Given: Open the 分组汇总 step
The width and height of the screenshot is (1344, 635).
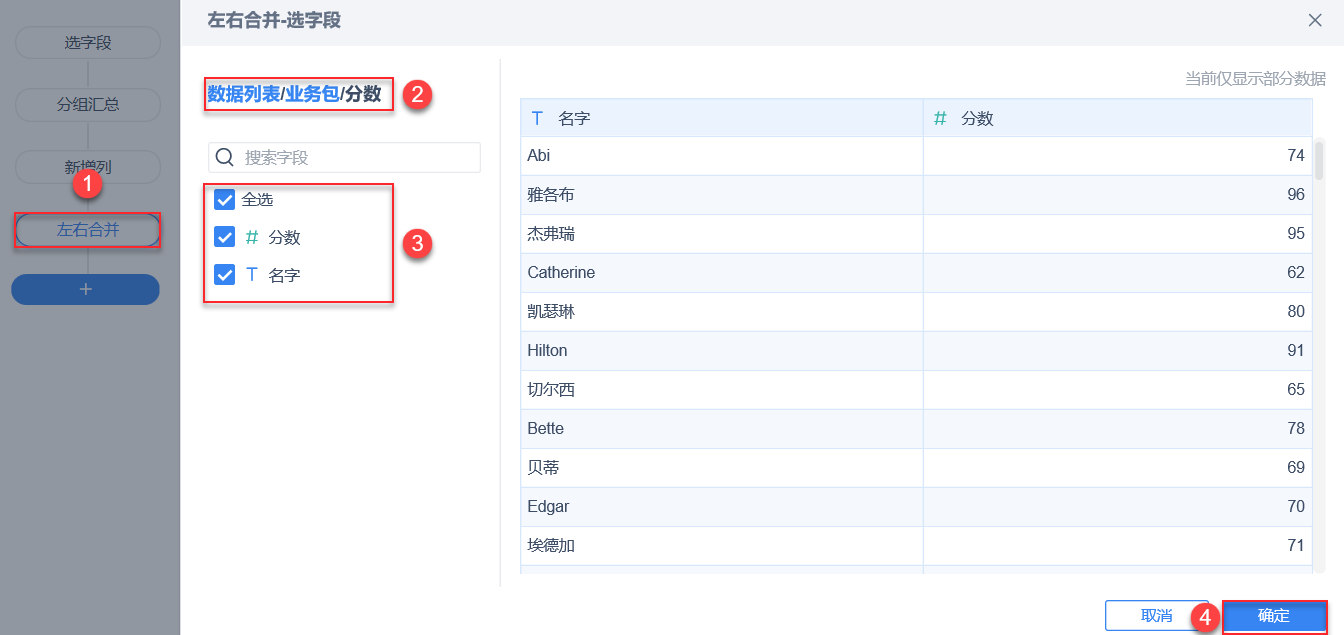Looking at the screenshot, I should tap(87, 105).
